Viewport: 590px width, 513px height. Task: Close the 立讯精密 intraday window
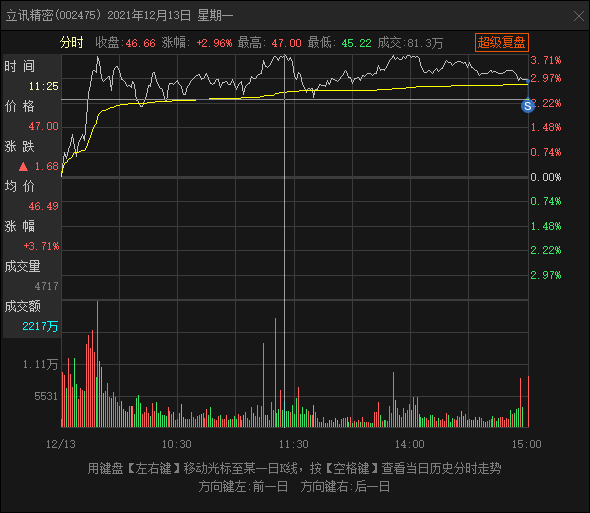579,16
